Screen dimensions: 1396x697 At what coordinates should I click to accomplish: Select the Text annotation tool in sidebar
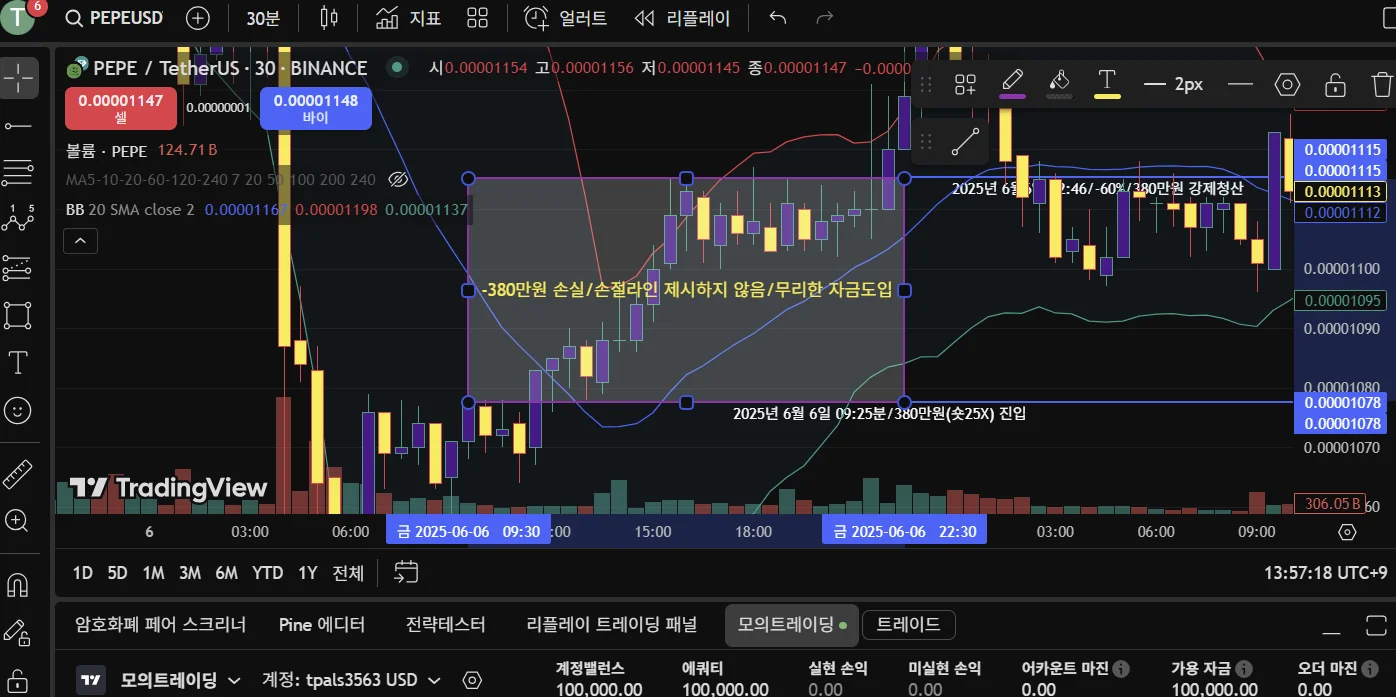click(18, 362)
